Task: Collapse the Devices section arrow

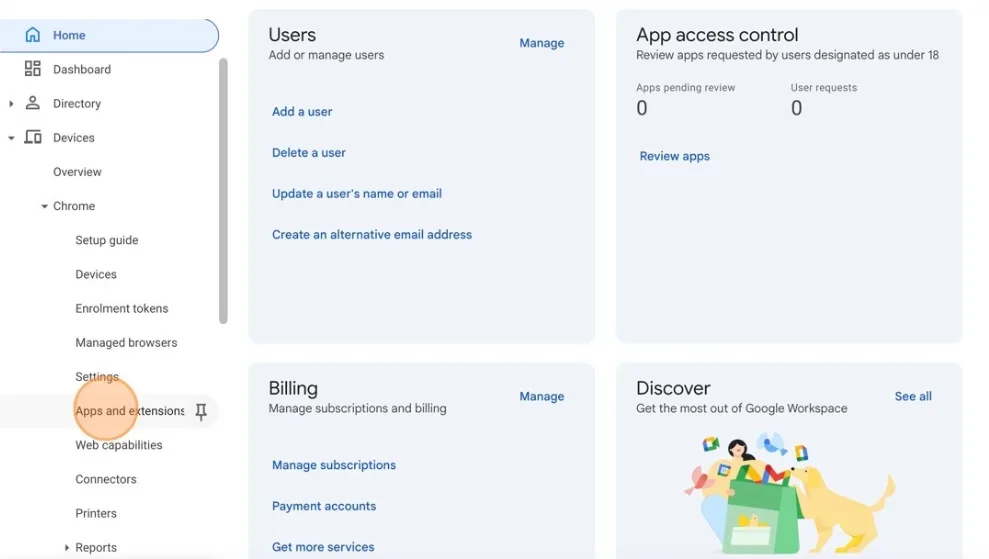Action: (x=11, y=138)
